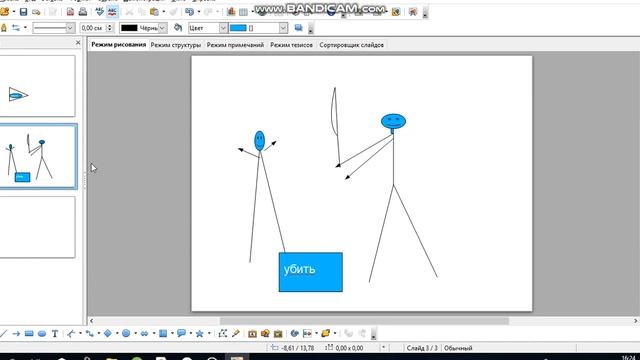Close the slide panel with the X
Viewport: 640px width, 360px height.
[x=78, y=42]
